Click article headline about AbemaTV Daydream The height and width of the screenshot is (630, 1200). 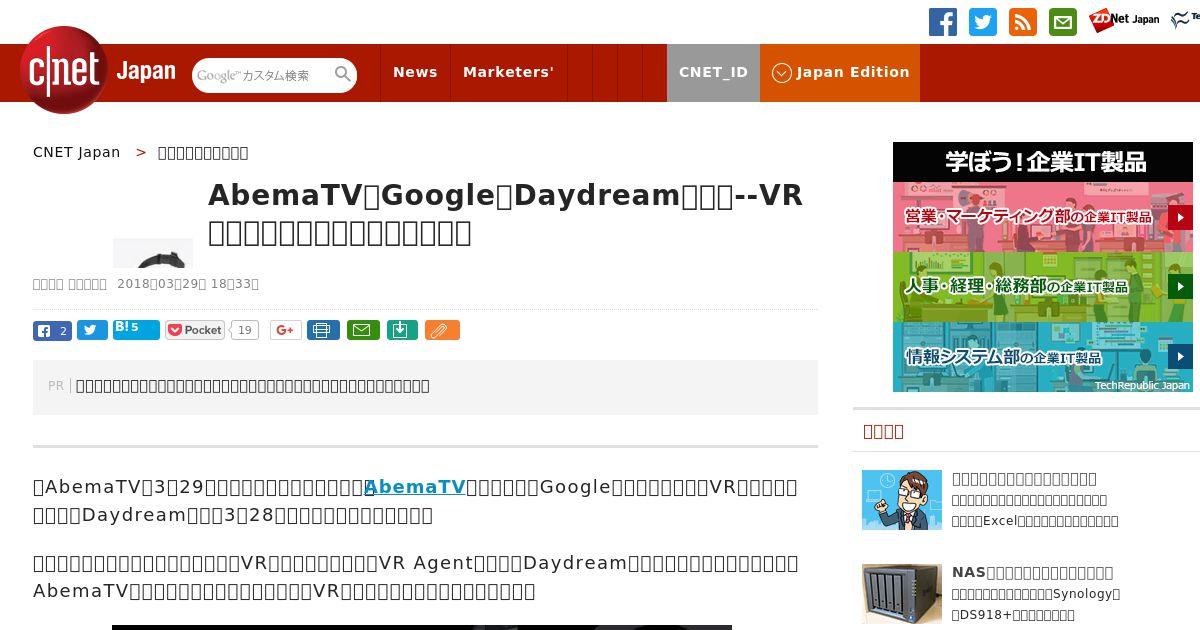tap(505, 213)
